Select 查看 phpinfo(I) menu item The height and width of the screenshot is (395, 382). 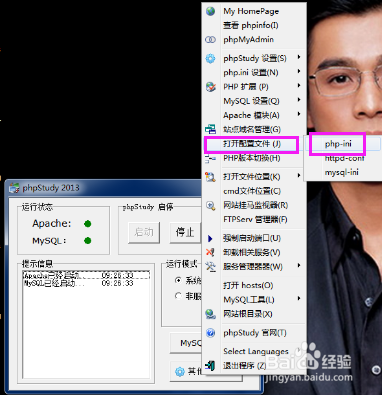[x=255, y=25]
